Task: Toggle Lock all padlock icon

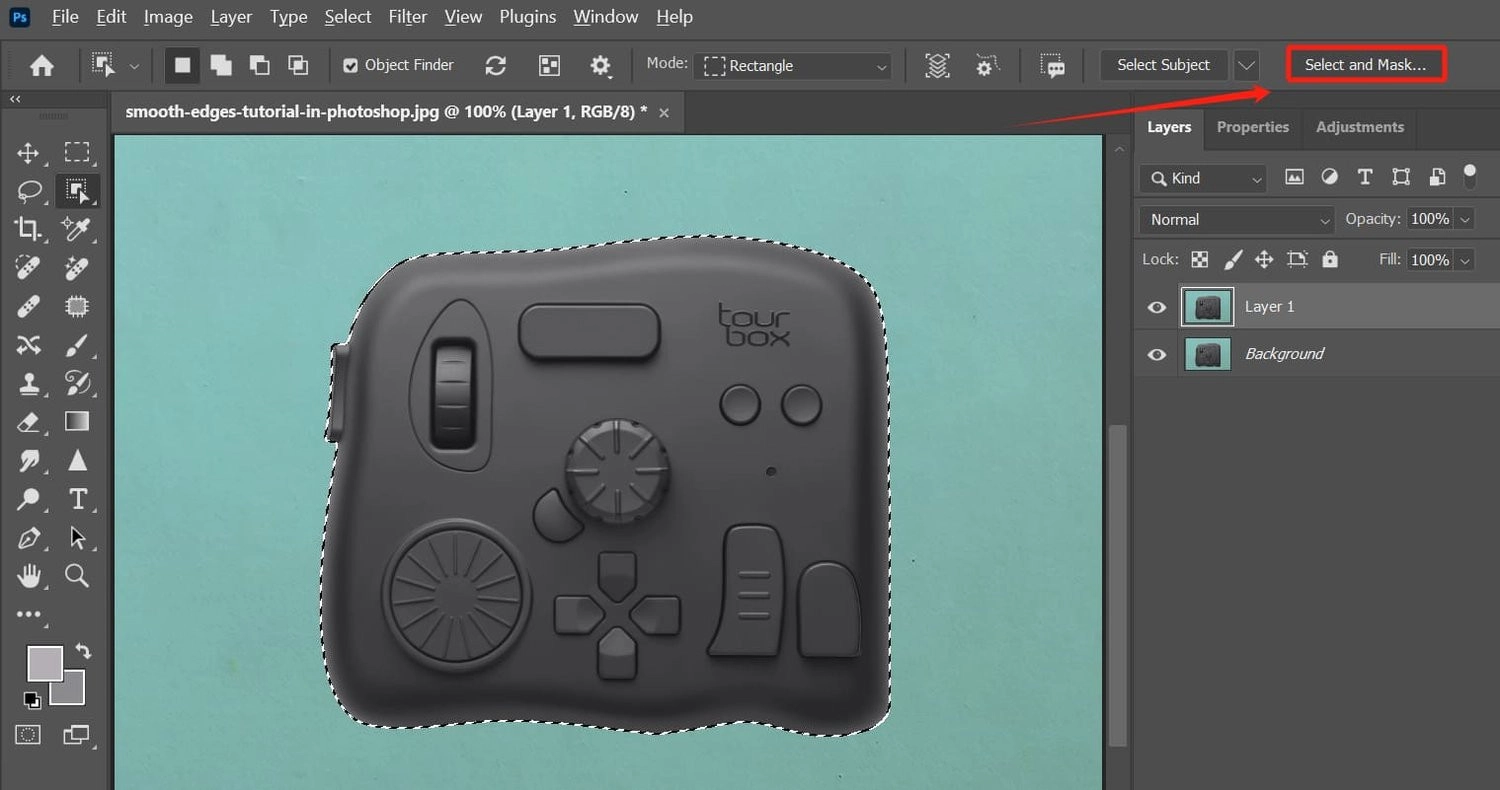Action: [x=1329, y=260]
